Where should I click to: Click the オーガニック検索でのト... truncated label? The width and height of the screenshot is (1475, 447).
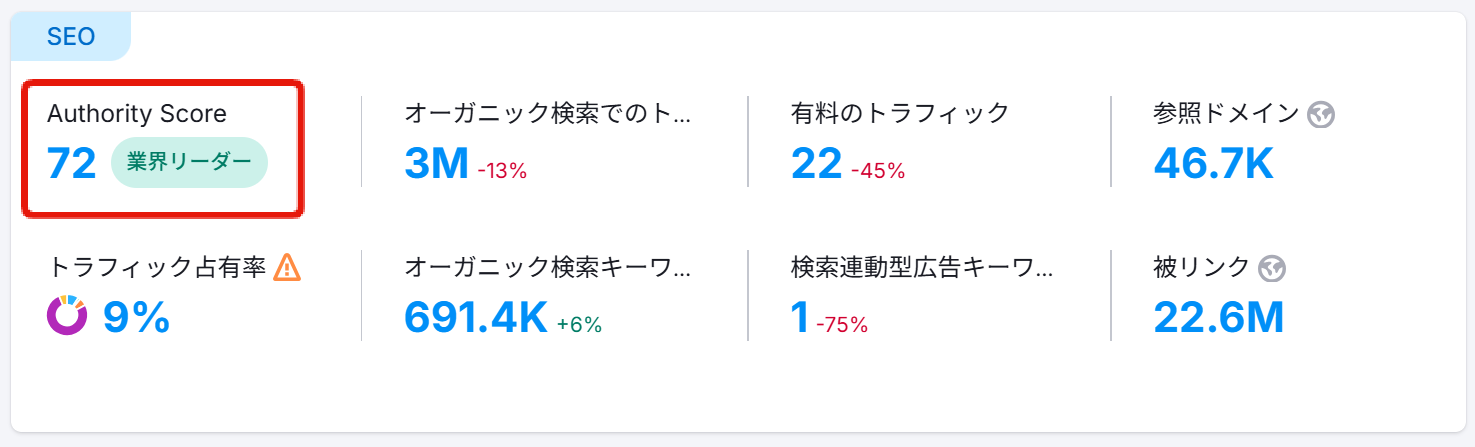click(x=547, y=114)
